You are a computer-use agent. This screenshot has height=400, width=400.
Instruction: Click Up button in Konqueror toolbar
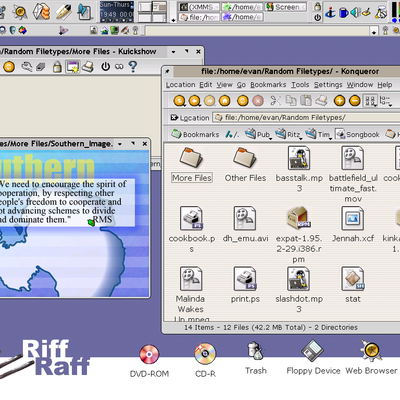point(180,101)
